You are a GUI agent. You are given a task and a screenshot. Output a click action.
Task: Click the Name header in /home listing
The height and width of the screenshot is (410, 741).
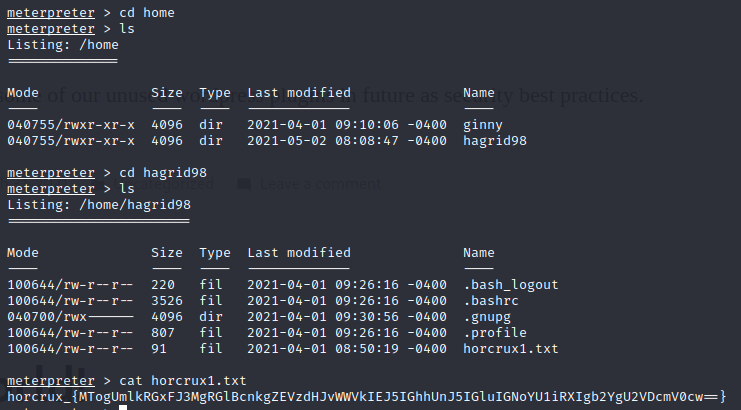click(x=479, y=93)
